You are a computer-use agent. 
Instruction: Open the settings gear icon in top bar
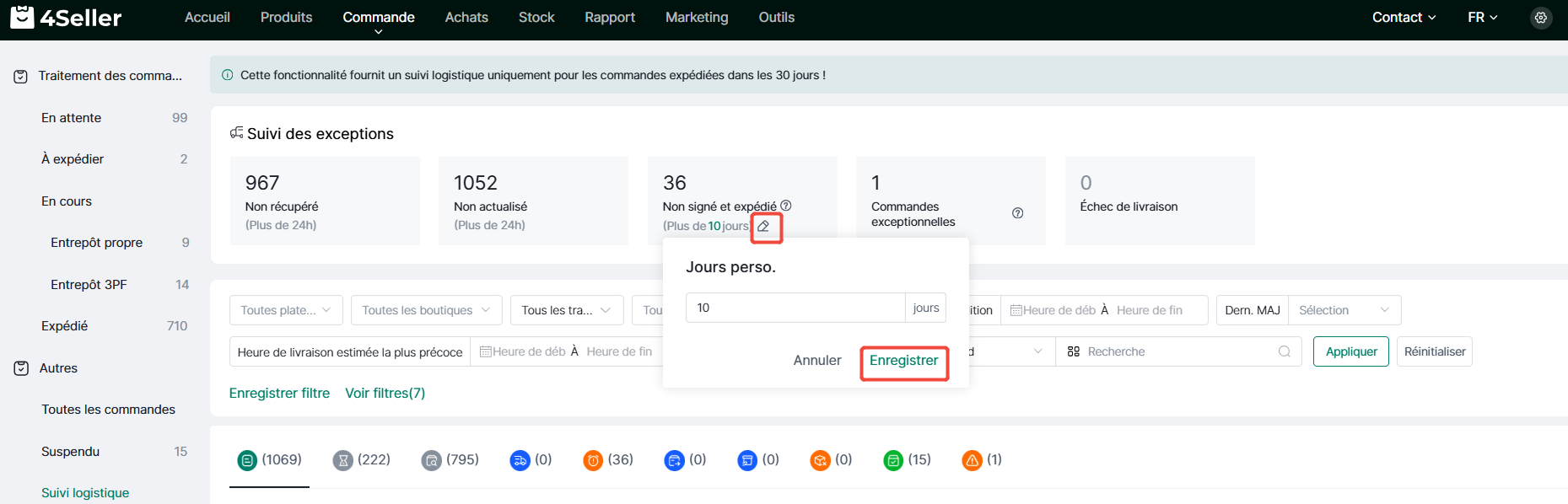[x=1541, y=18]
